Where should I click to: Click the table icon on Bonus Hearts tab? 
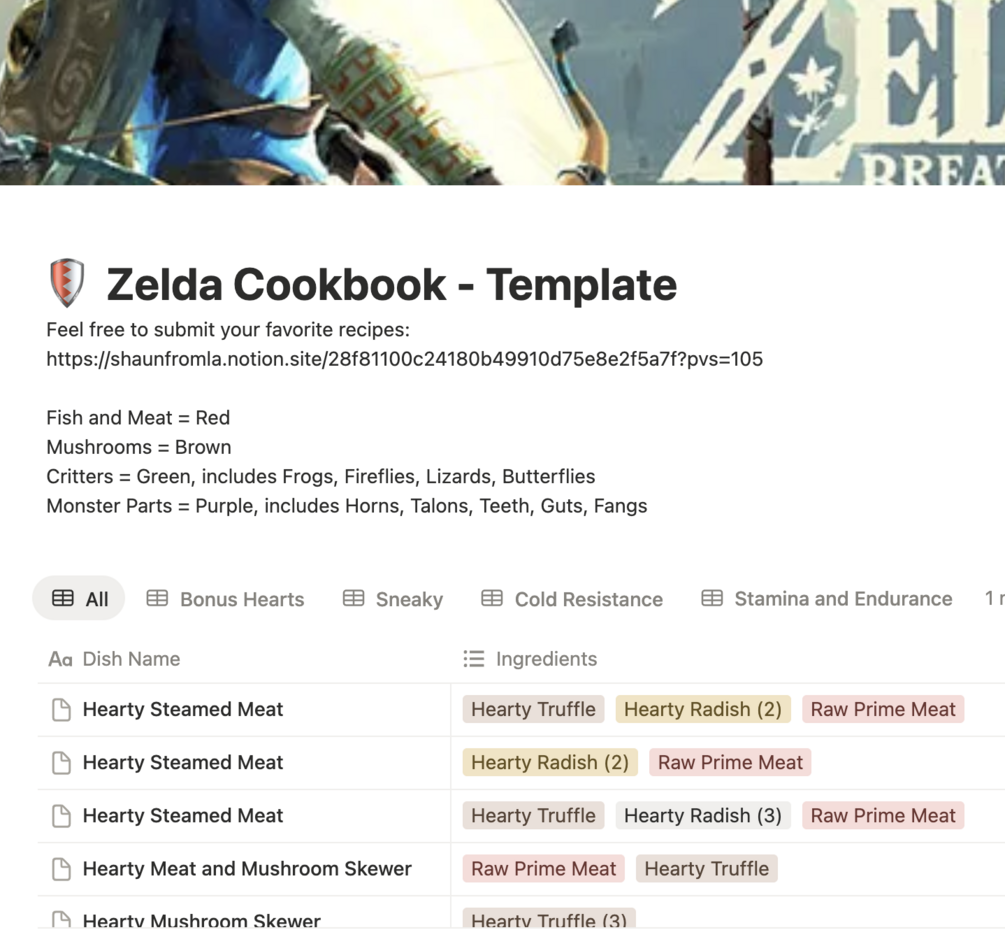pos(157,598)
